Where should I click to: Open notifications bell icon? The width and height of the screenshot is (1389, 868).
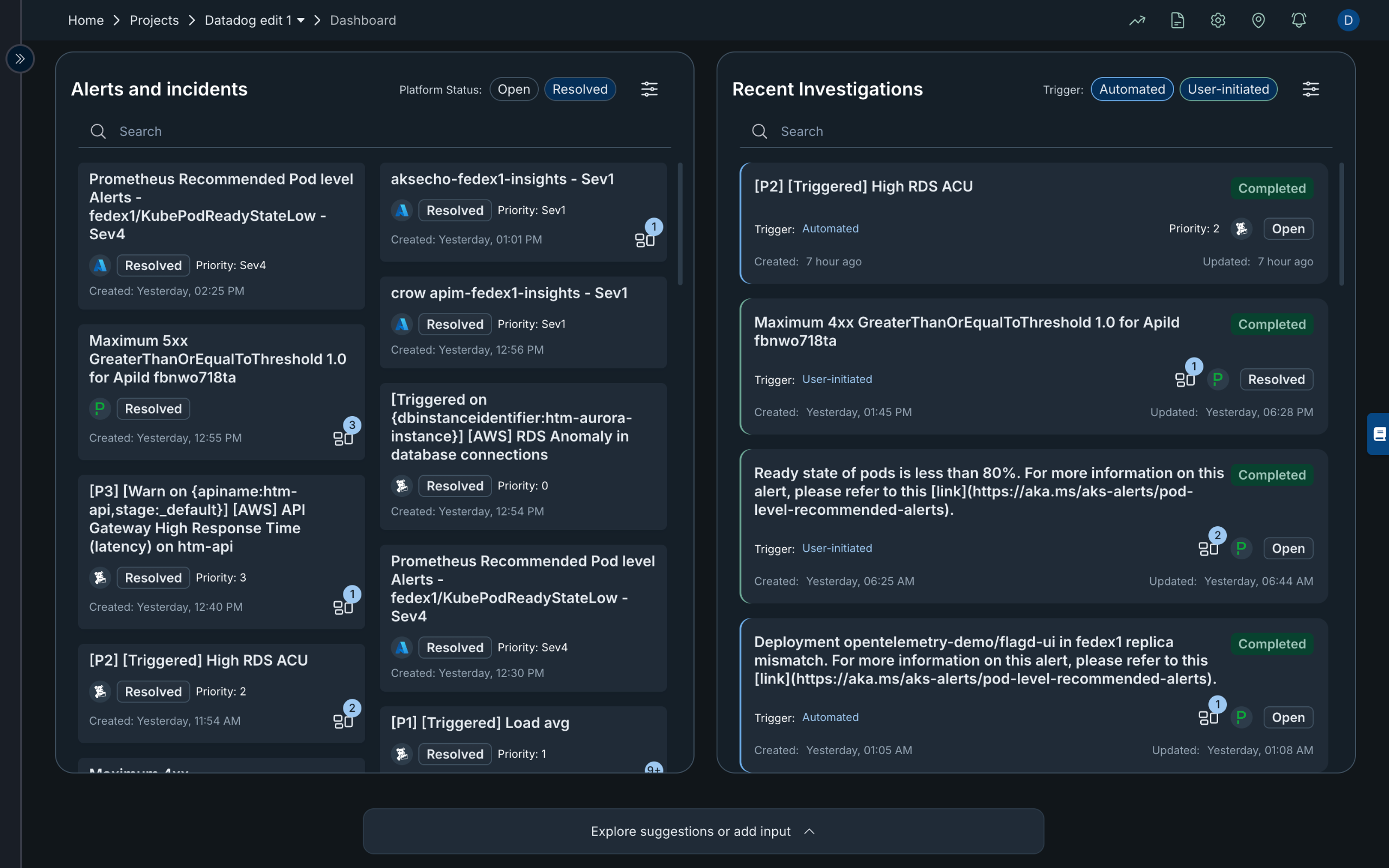pyautogui.click(x=1299, y=21)
